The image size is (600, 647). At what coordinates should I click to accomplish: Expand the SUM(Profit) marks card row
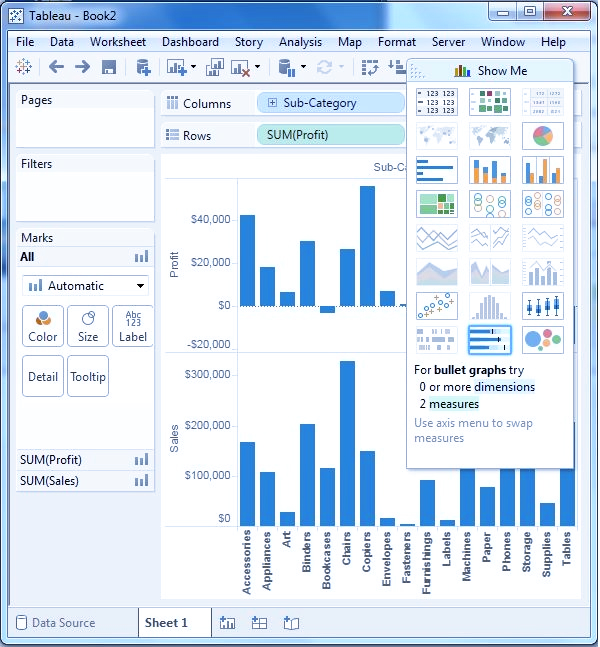pos(85,460)
